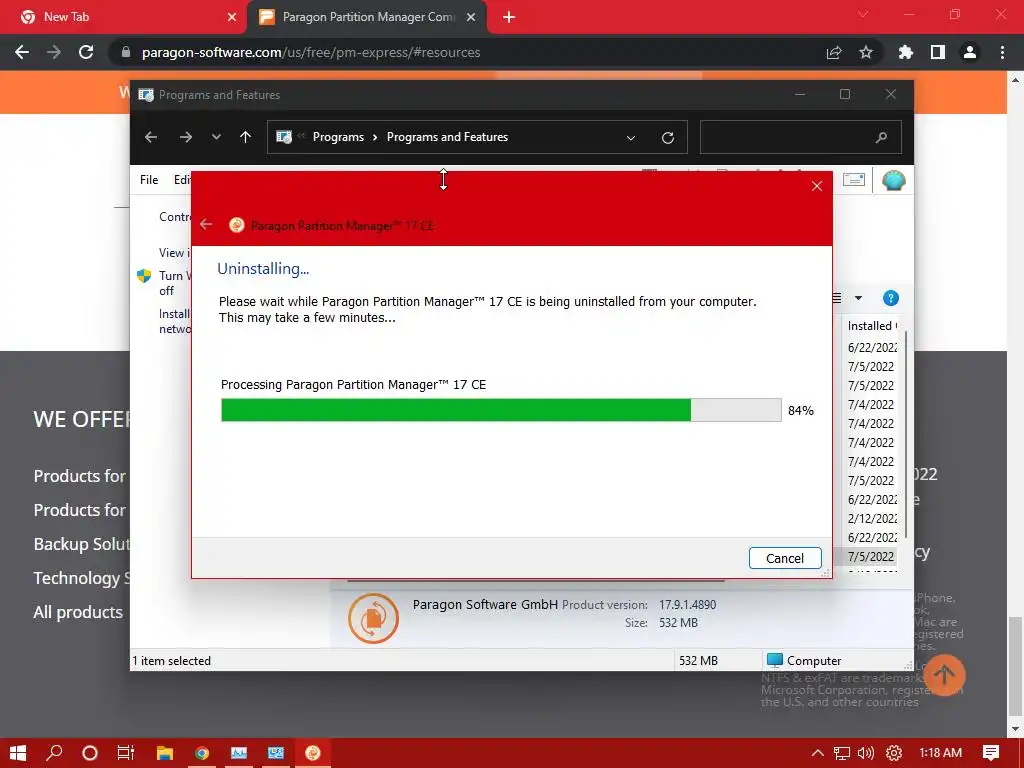Go up one level in Programs window
1024x768 pixels.
point(246,137)
